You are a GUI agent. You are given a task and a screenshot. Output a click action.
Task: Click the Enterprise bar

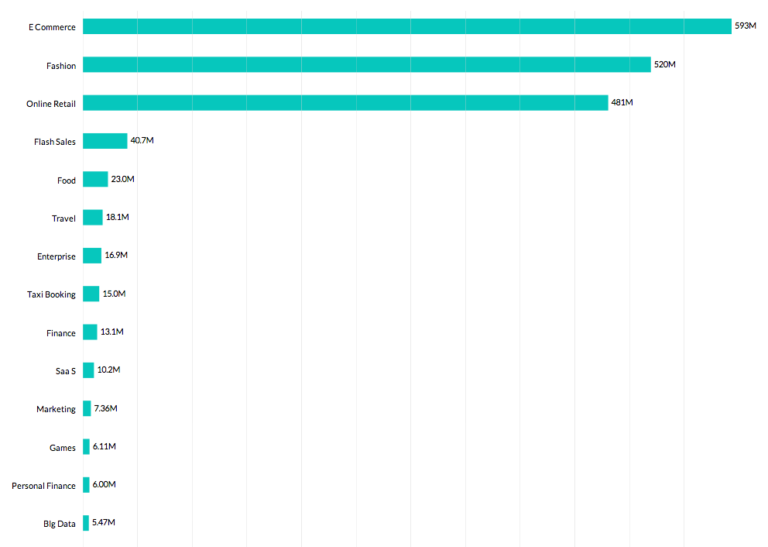tap(92, 256)
